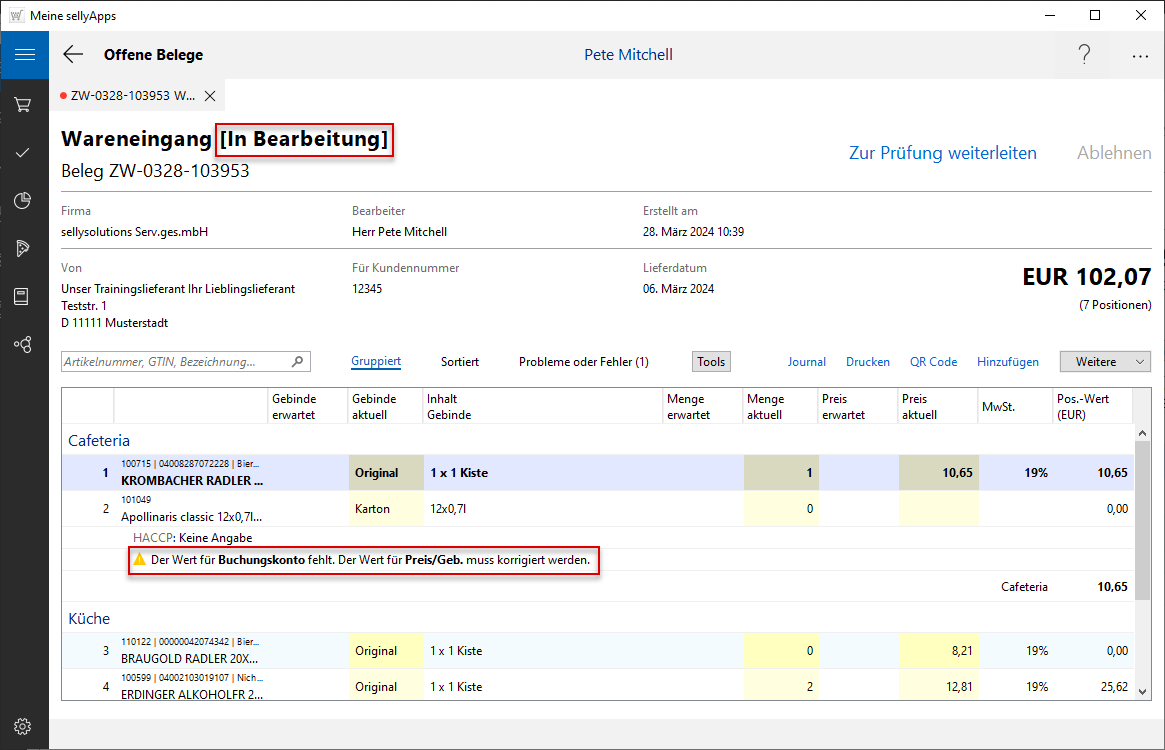The width and height of the screenshot is (1165, 750).
Task: Switch to Sortiert view
Action: click(x=460, y=362)
